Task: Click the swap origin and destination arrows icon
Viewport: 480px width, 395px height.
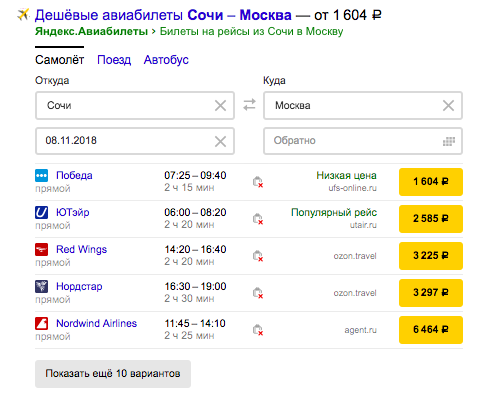Action: [249, 105]
